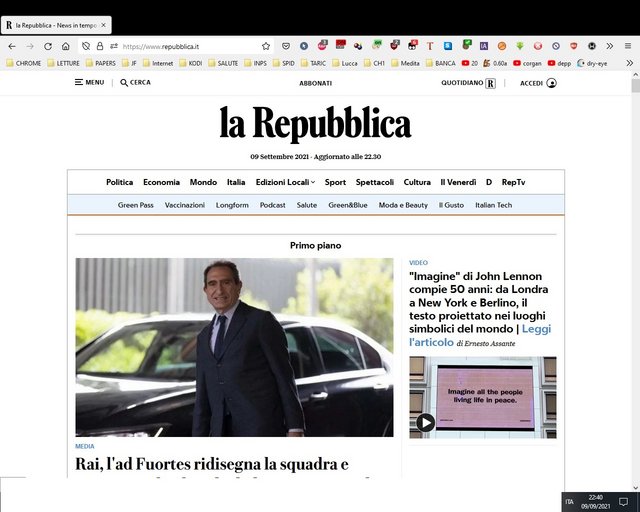Open the Firefox application menu
640x512 pixels.
point(628,46)
